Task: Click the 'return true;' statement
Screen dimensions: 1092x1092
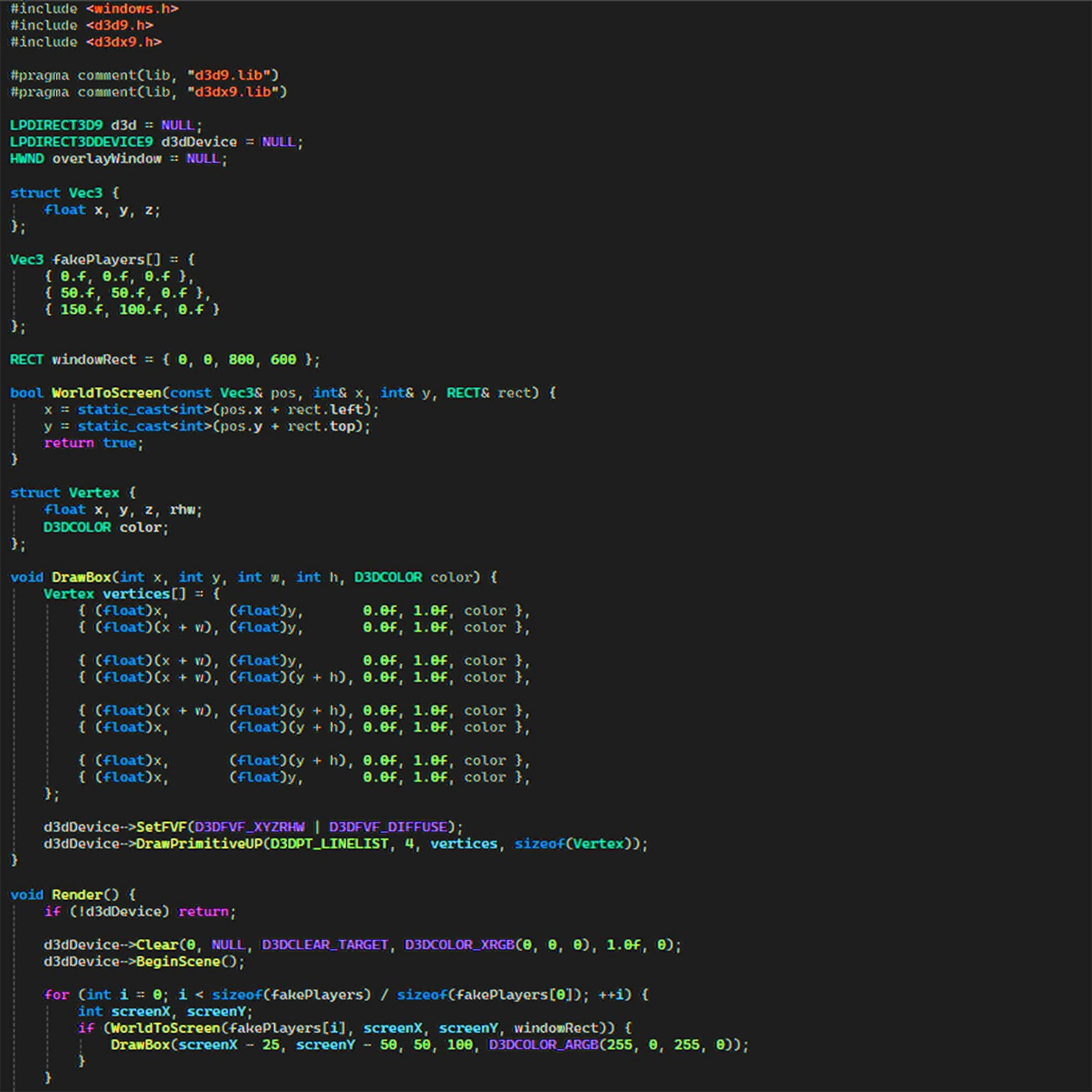Action: (94, 443)
